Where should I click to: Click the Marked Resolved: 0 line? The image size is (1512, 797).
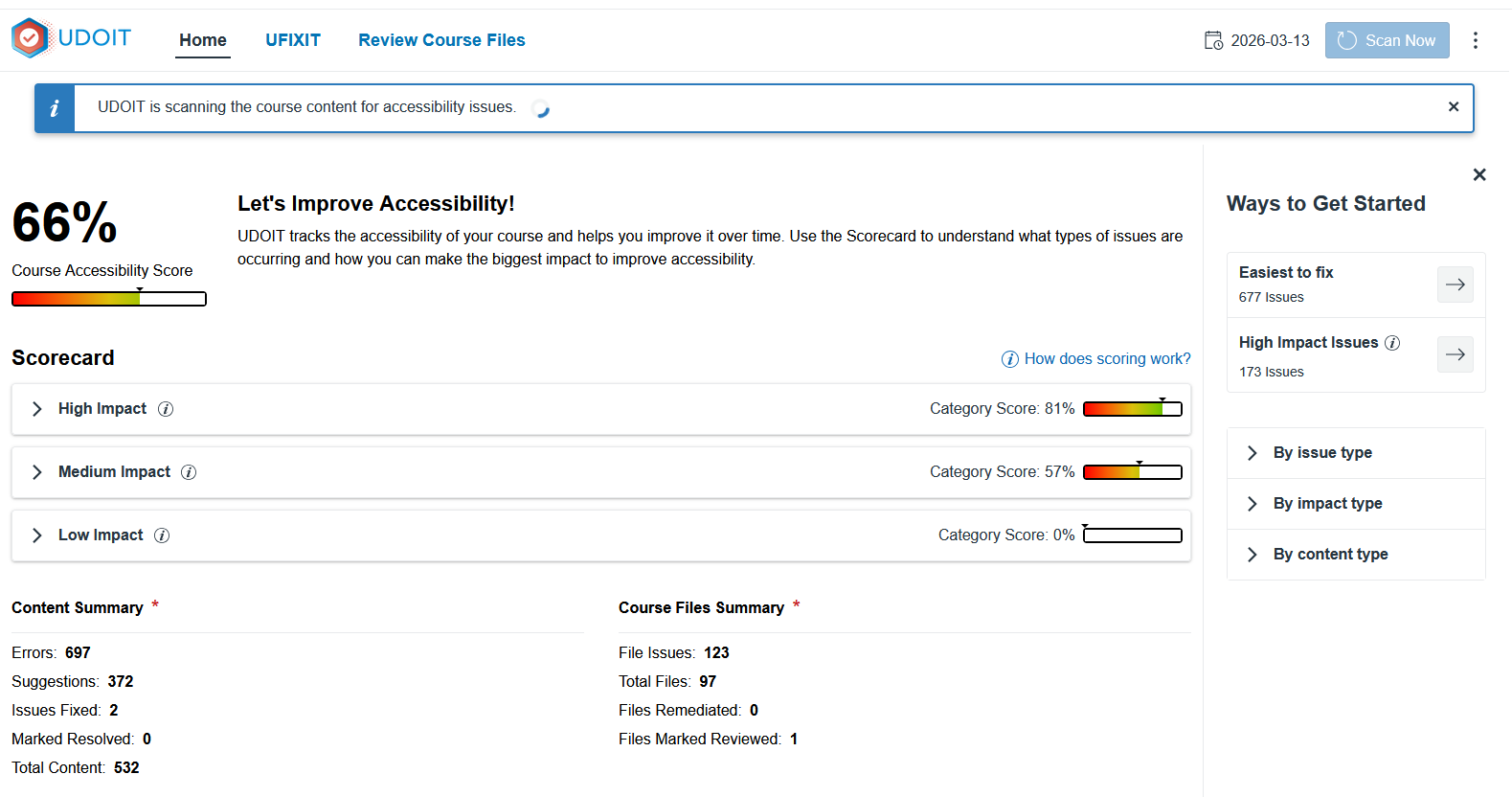(81, 739)
